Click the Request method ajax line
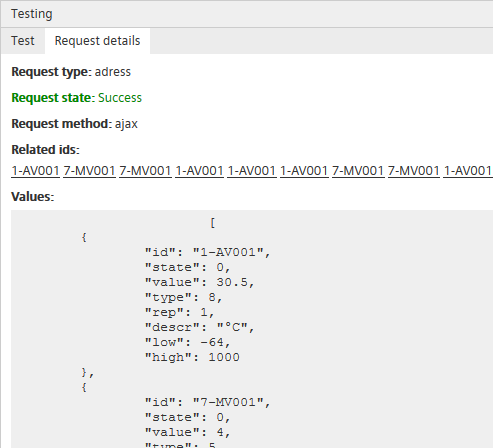Screen dimensions: 493x448 coord(74,124)
